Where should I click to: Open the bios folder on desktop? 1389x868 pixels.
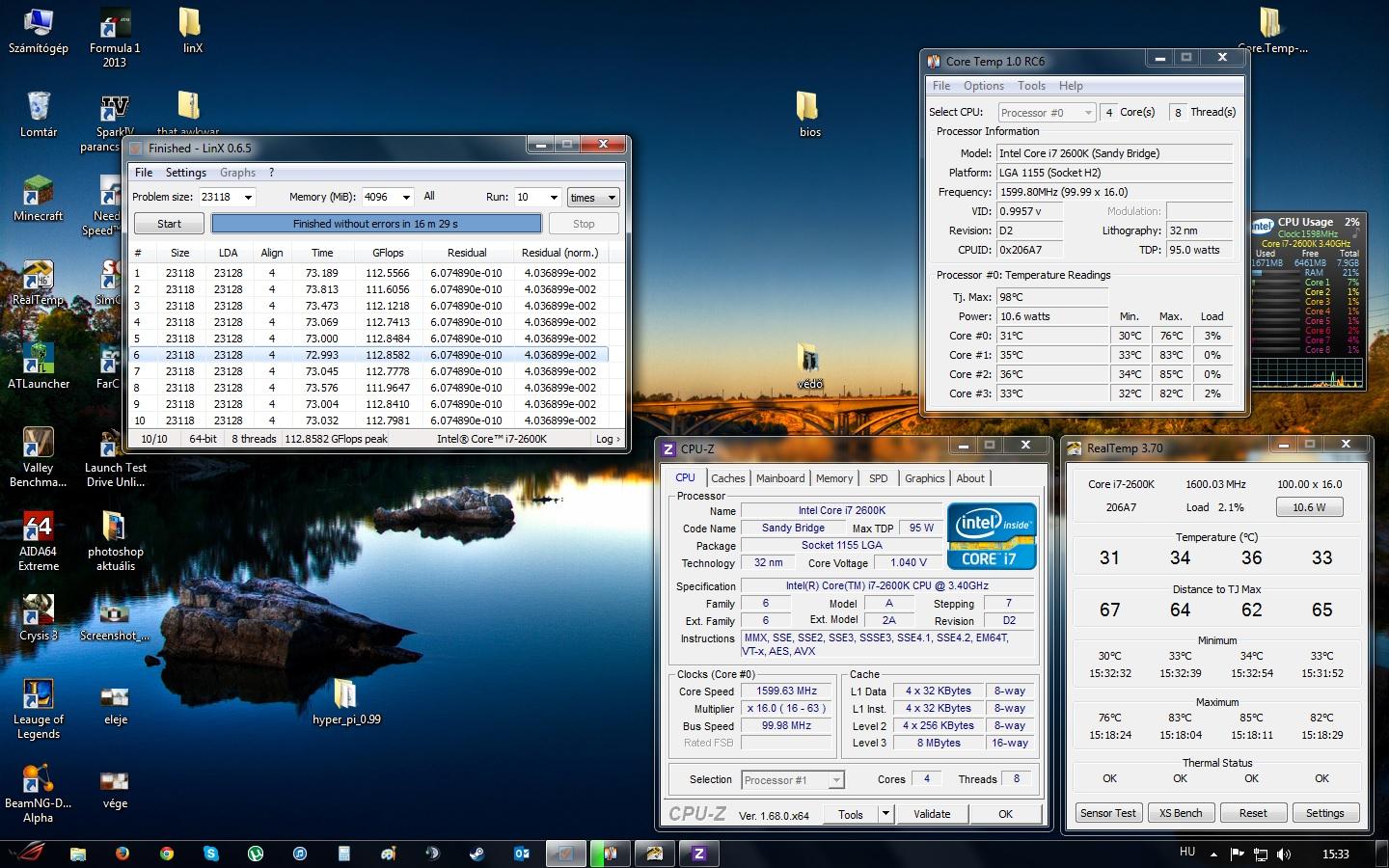(x=809, y=115)
